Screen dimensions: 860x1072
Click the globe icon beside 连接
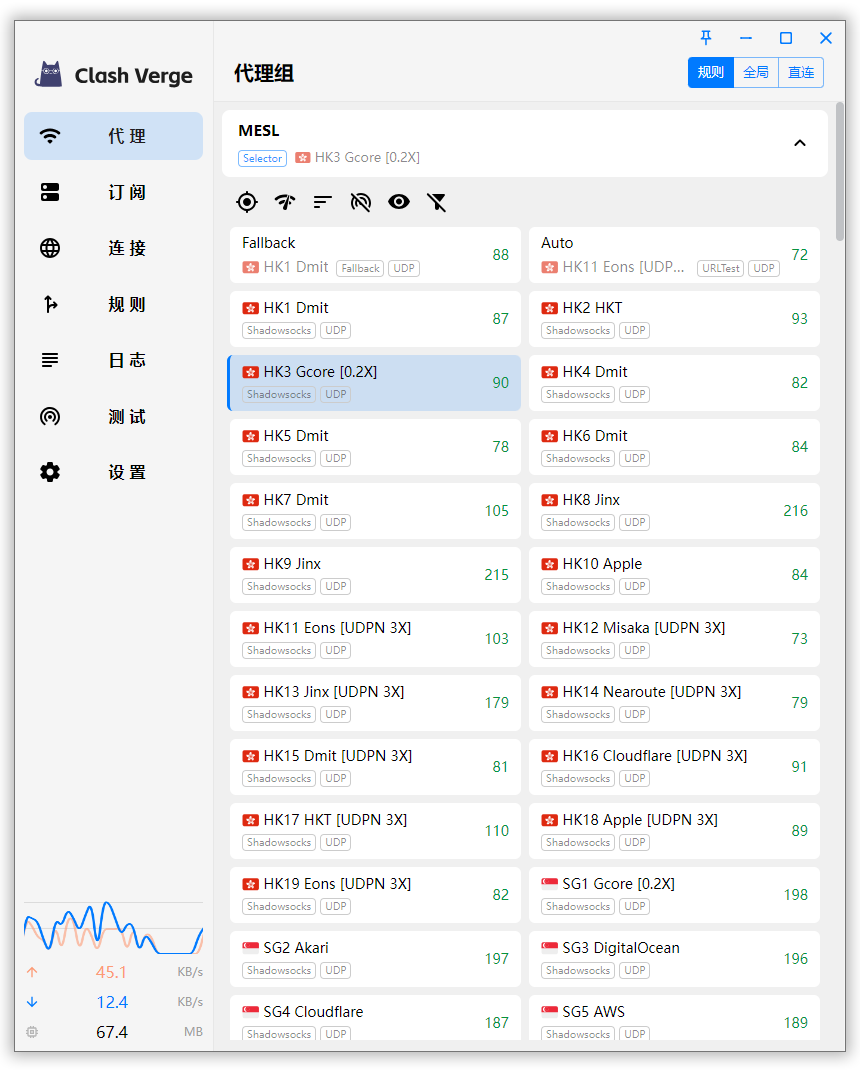[x=50, y=248]
